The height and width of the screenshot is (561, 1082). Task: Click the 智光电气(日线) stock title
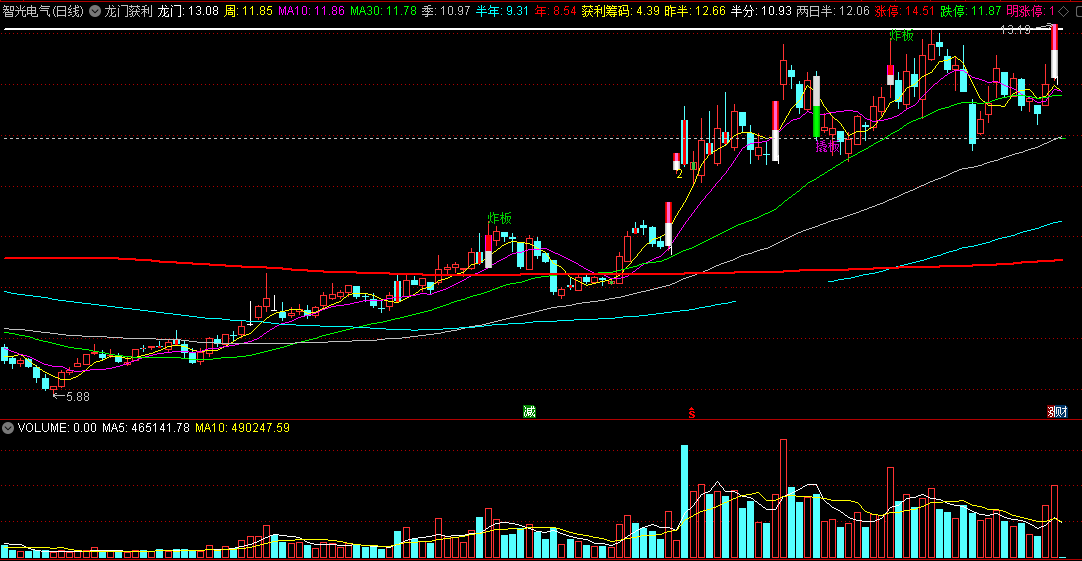[x=43, y=11]
